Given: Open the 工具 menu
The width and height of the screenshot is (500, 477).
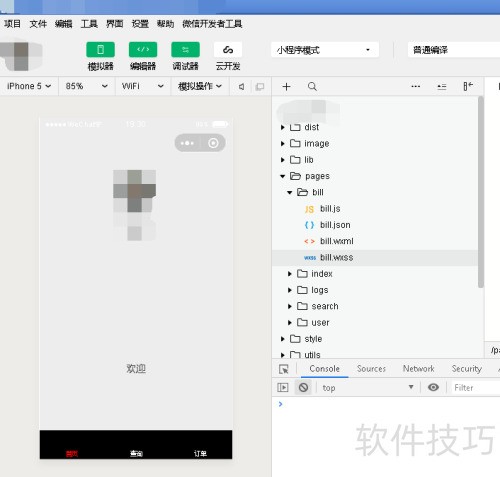Looking at the screenshot, I should coord(89,24).
